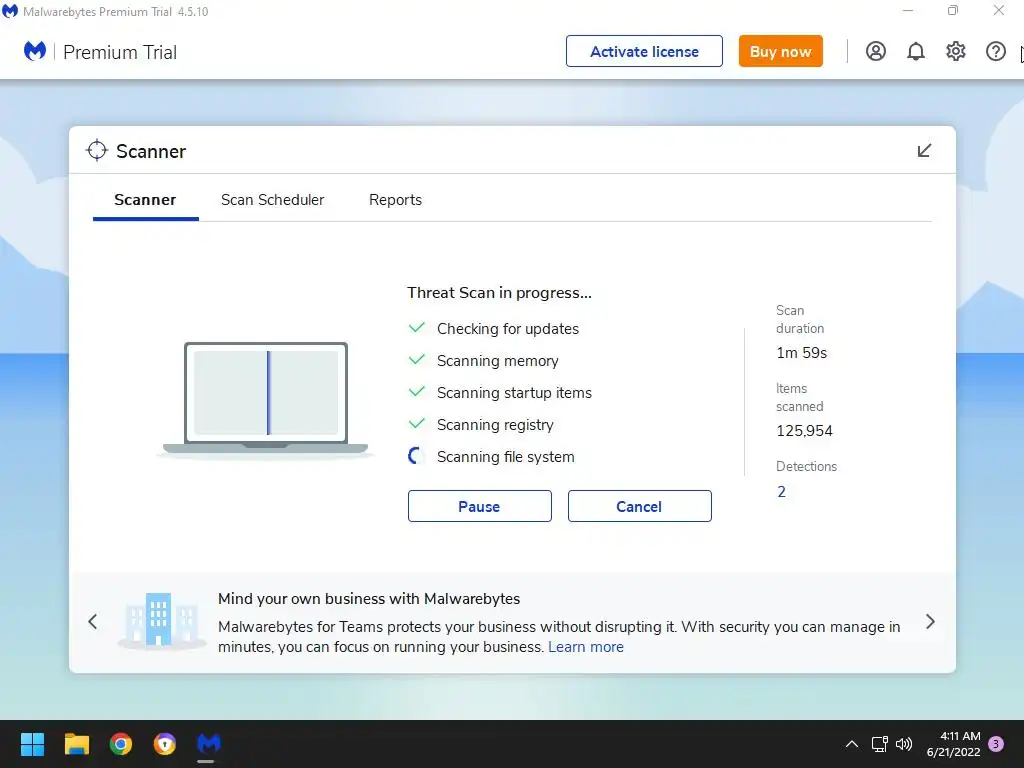The width and height of the screenshot is (1024, 768).
Task: Open the notifications bell
Action: (916, 51)
